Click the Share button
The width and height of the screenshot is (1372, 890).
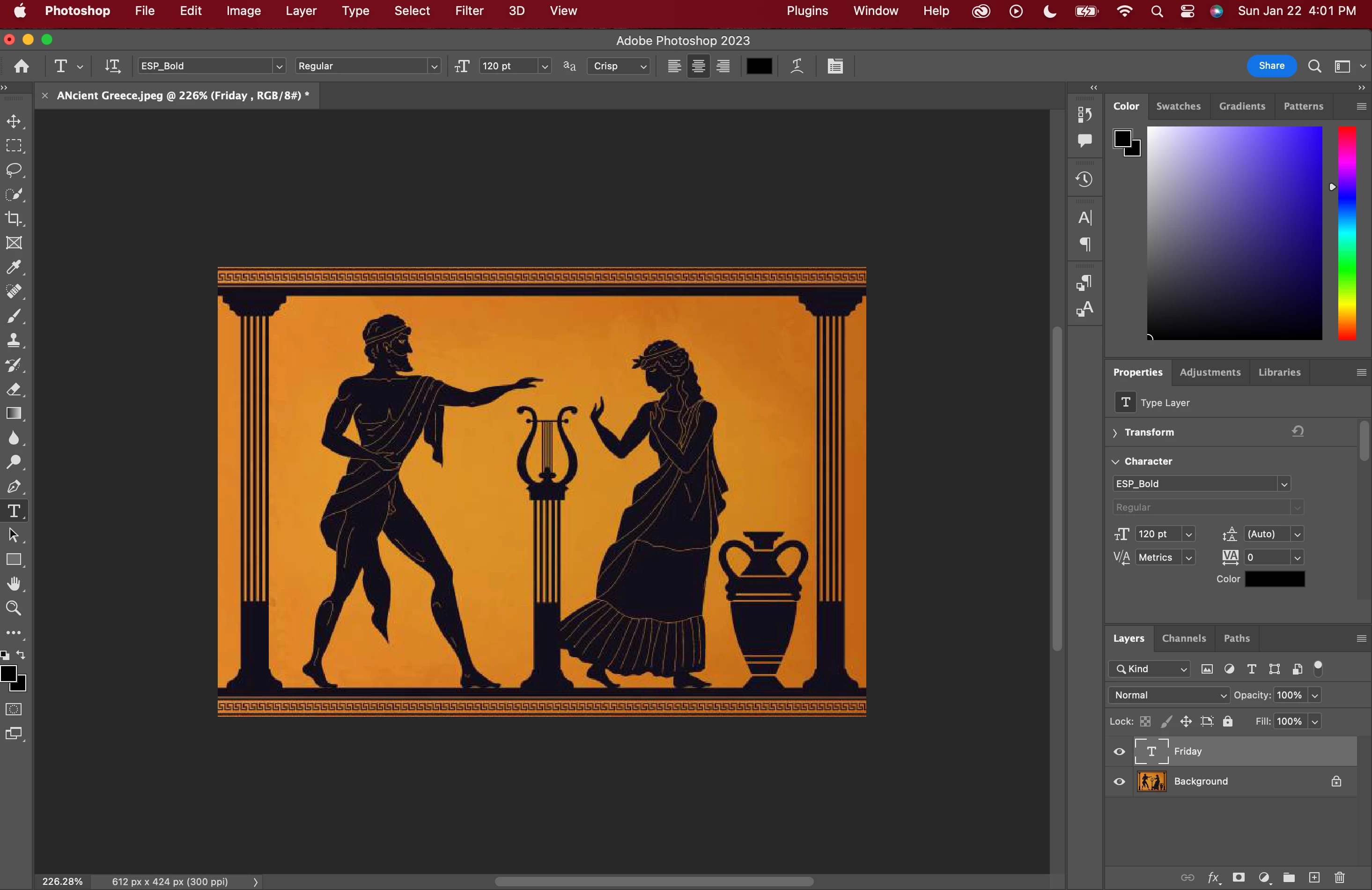point(1271,66)
